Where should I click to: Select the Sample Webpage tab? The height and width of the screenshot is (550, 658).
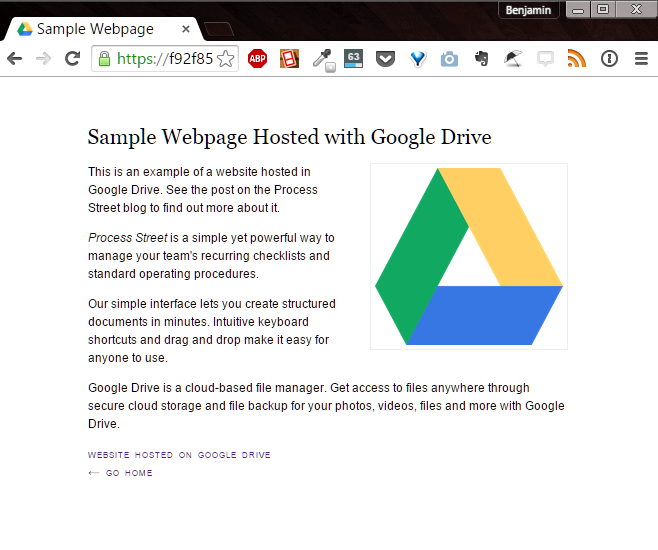(103, 29)
